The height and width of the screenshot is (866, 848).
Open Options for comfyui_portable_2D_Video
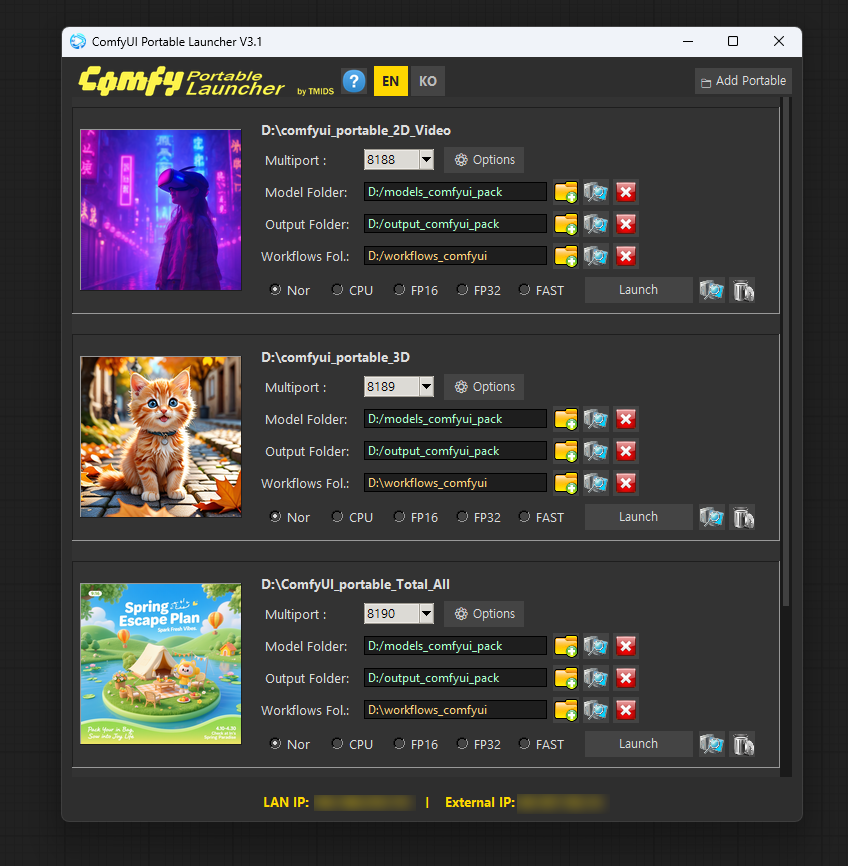[x=484, y=160]
